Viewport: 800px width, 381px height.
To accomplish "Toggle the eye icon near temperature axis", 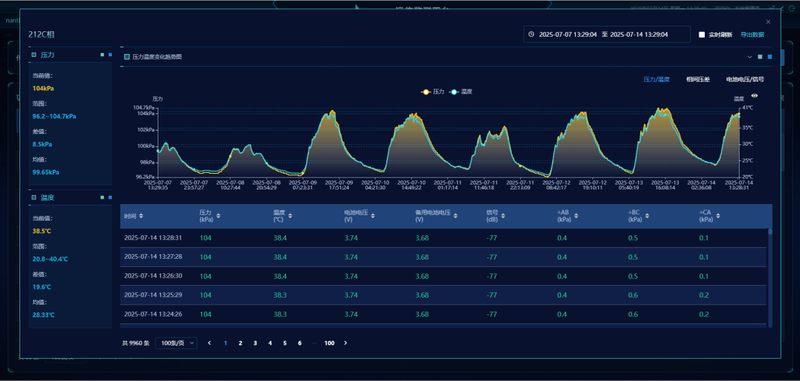I will 755,95.
